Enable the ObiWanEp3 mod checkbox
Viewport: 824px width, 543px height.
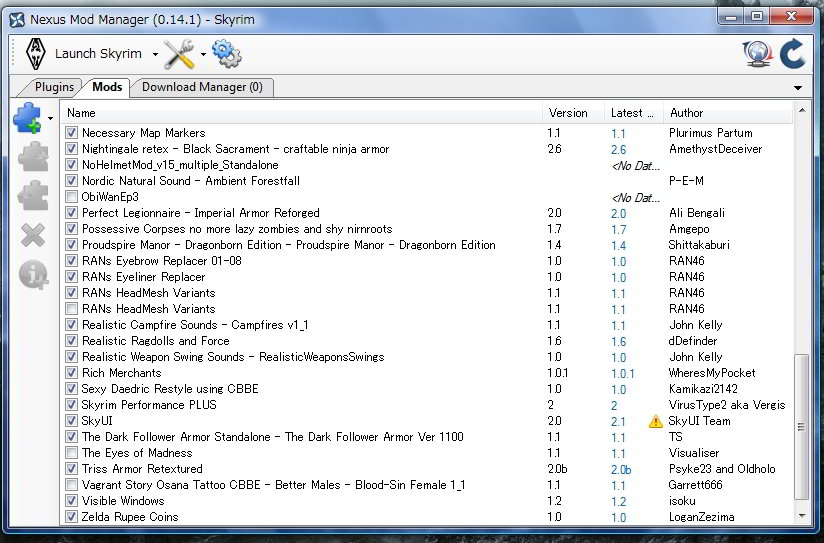[71, 197]
